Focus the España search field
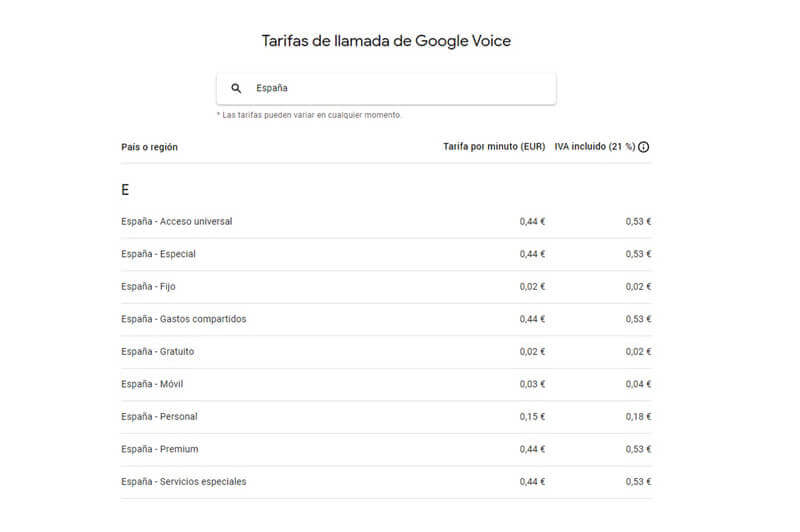 (x=386, y=89)
